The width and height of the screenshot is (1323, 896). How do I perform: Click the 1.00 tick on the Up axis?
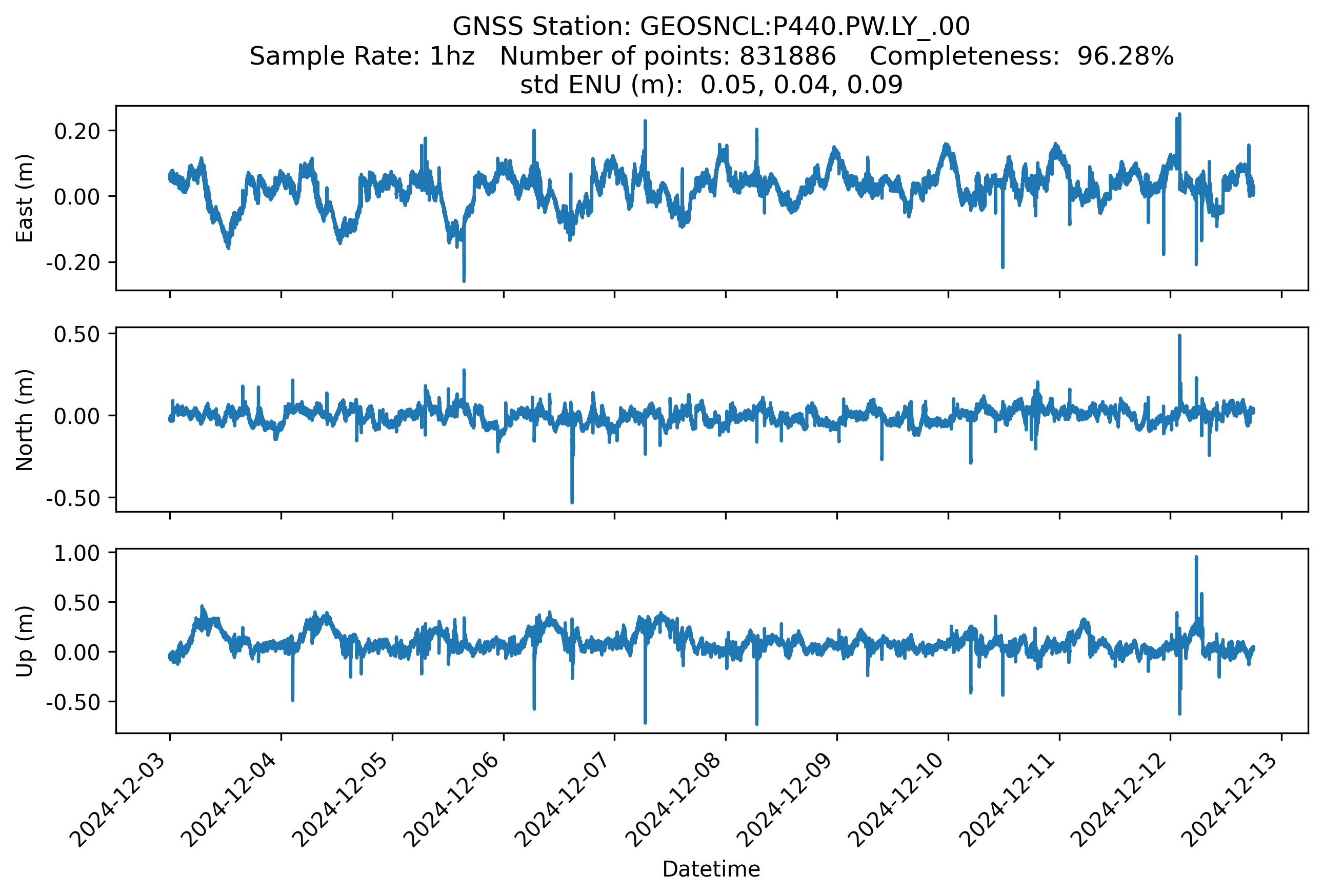click(x=77, y=554)
